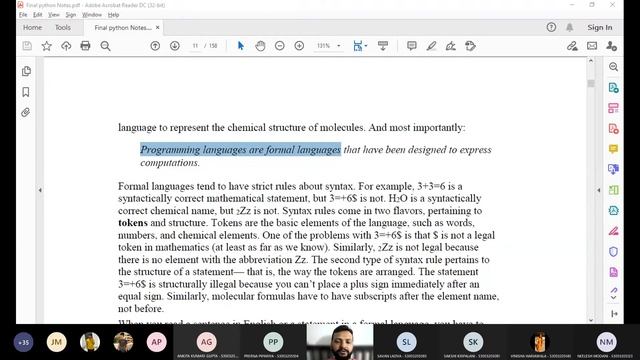Image resolution: width=640 pixels, height=360 pixels.
Task: Select the PP participant tile
Action: (x=273, y=342)
